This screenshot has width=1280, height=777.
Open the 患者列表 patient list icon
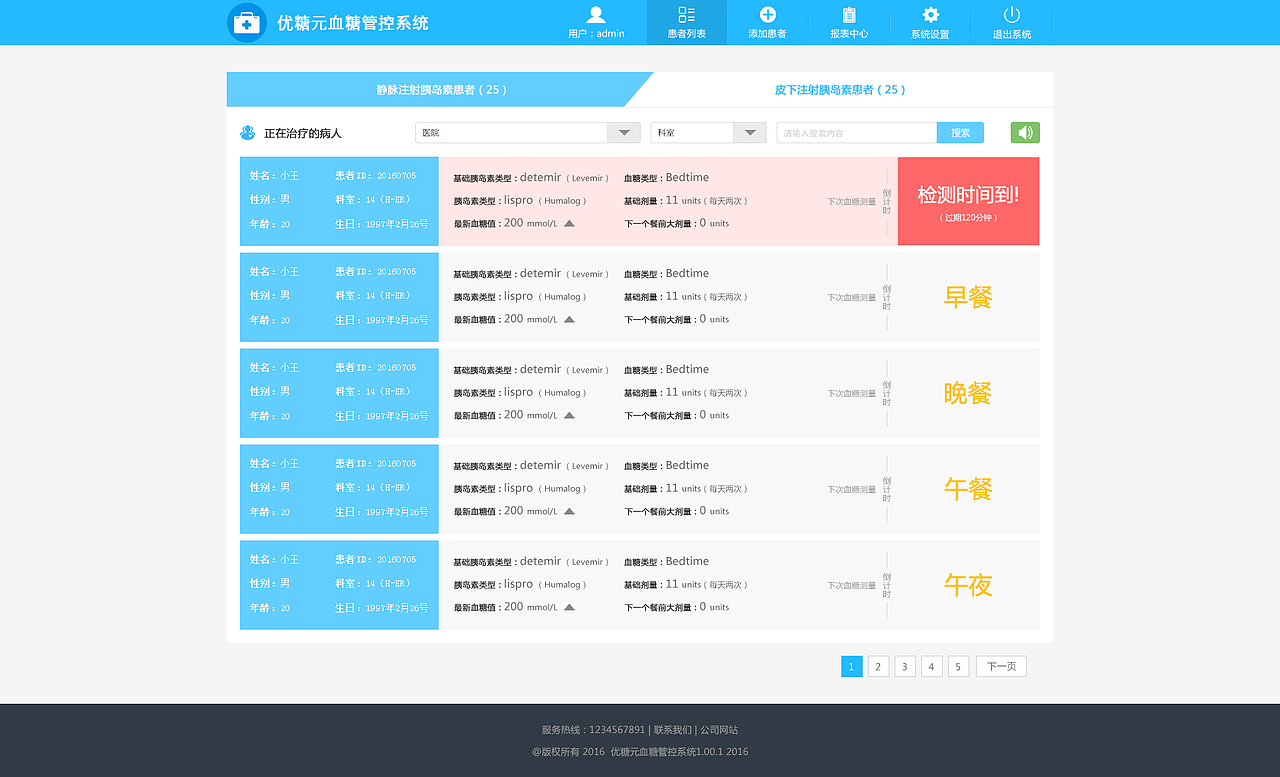coord(686,15)
